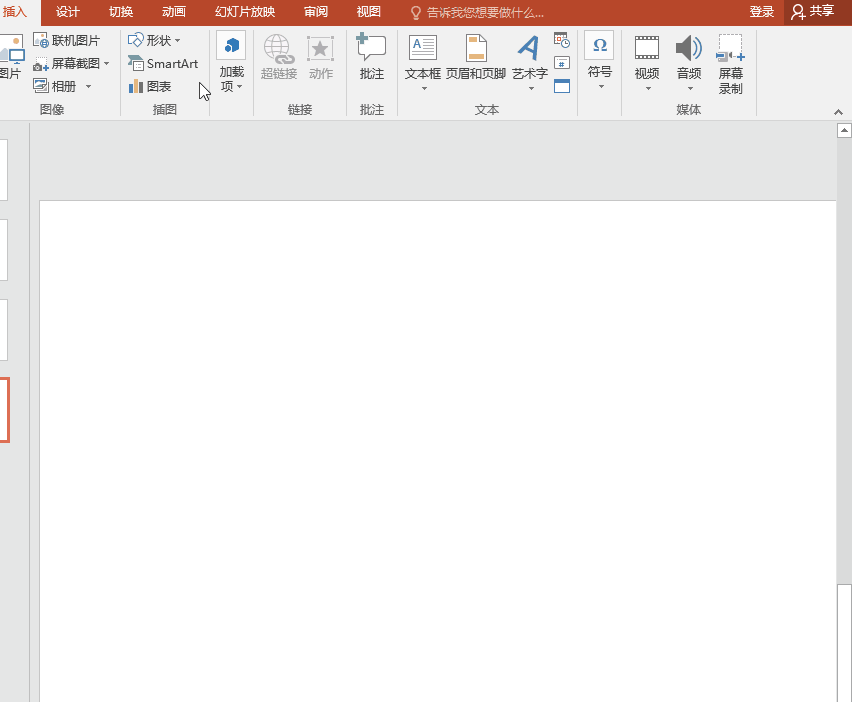Click the blank slide canvas

tap(437, 451)
